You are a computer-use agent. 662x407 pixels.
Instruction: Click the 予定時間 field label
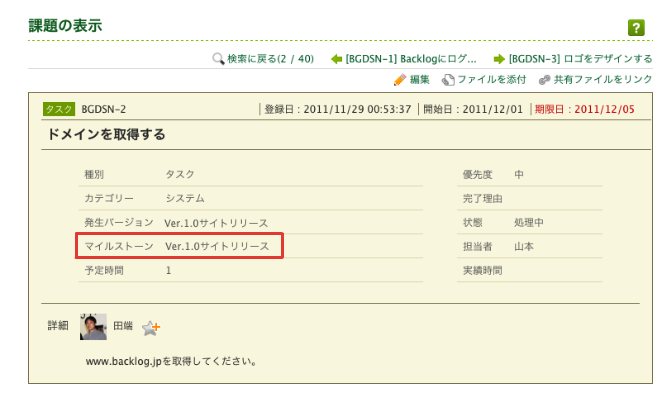104,271
